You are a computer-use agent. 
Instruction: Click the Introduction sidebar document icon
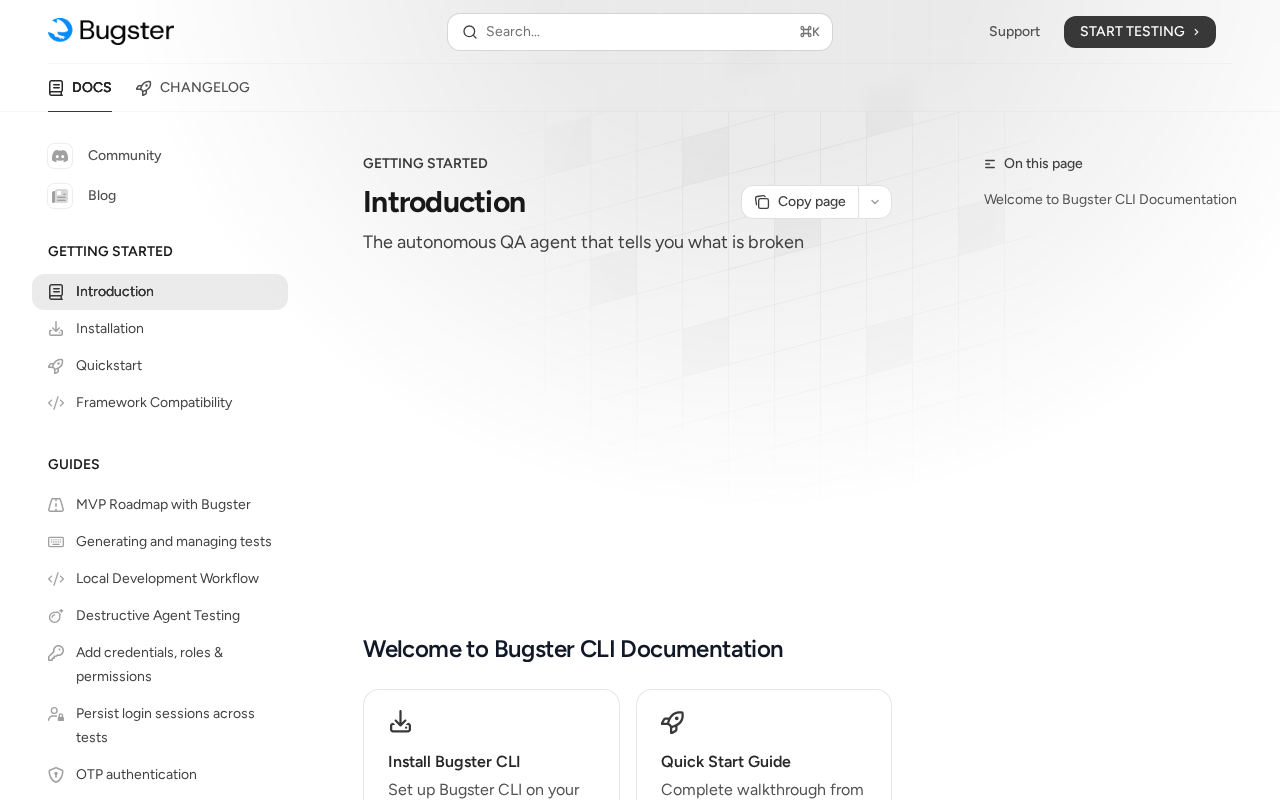click(x=56, y=292)
